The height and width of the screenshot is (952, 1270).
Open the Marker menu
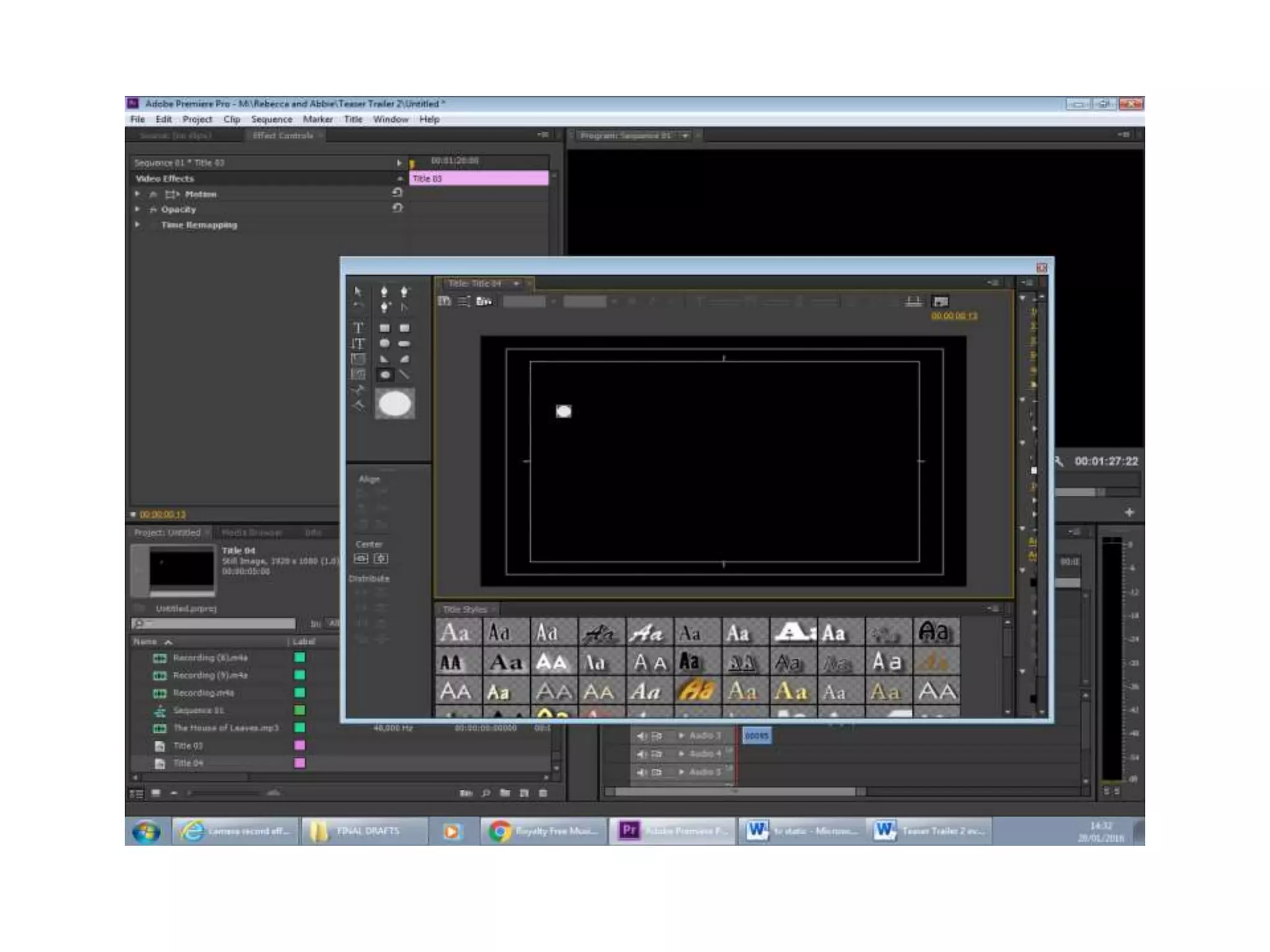[x=317, y=119]
